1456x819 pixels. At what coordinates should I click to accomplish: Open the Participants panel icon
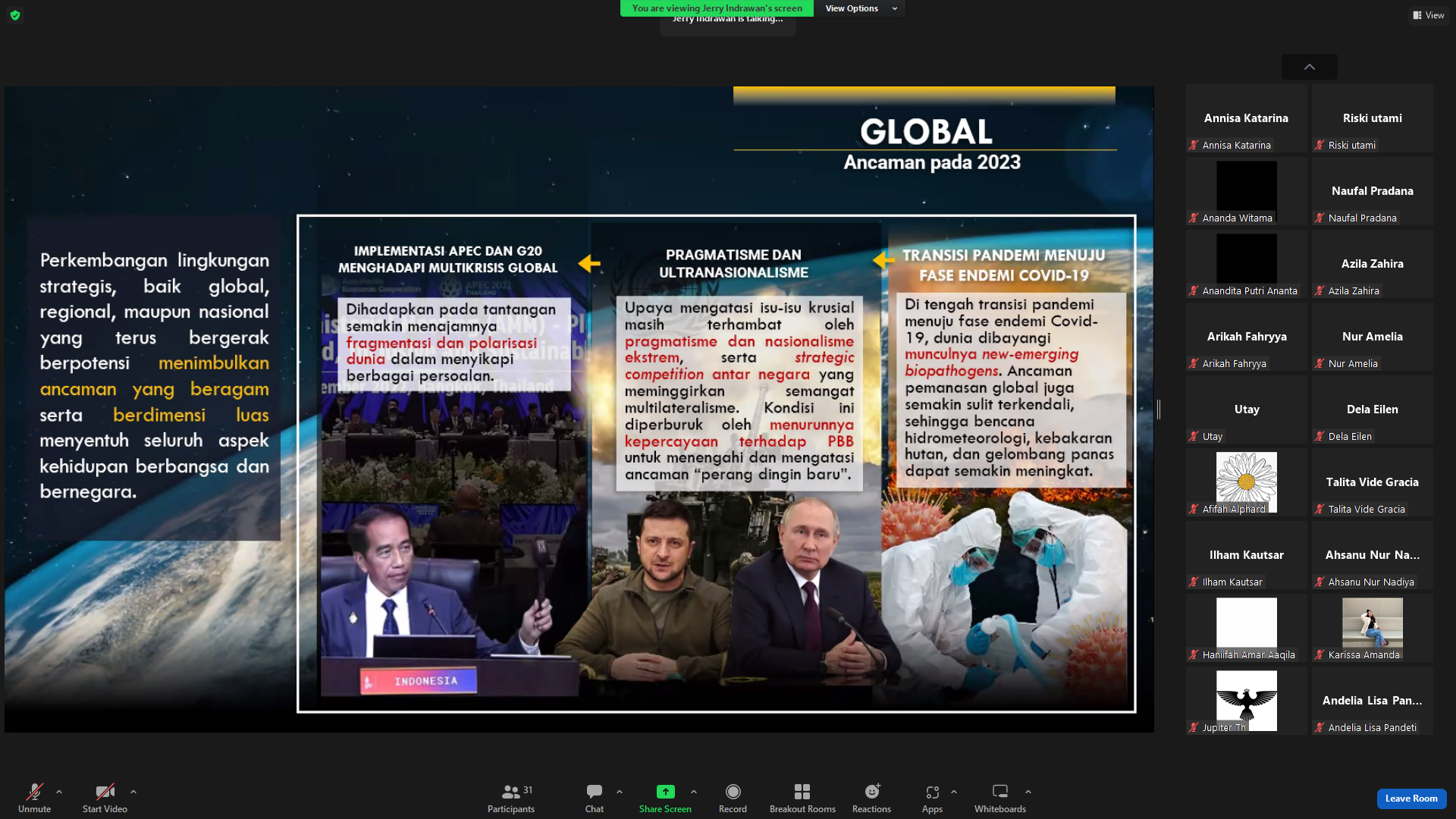pyautogui.click(x=511, y=792)
